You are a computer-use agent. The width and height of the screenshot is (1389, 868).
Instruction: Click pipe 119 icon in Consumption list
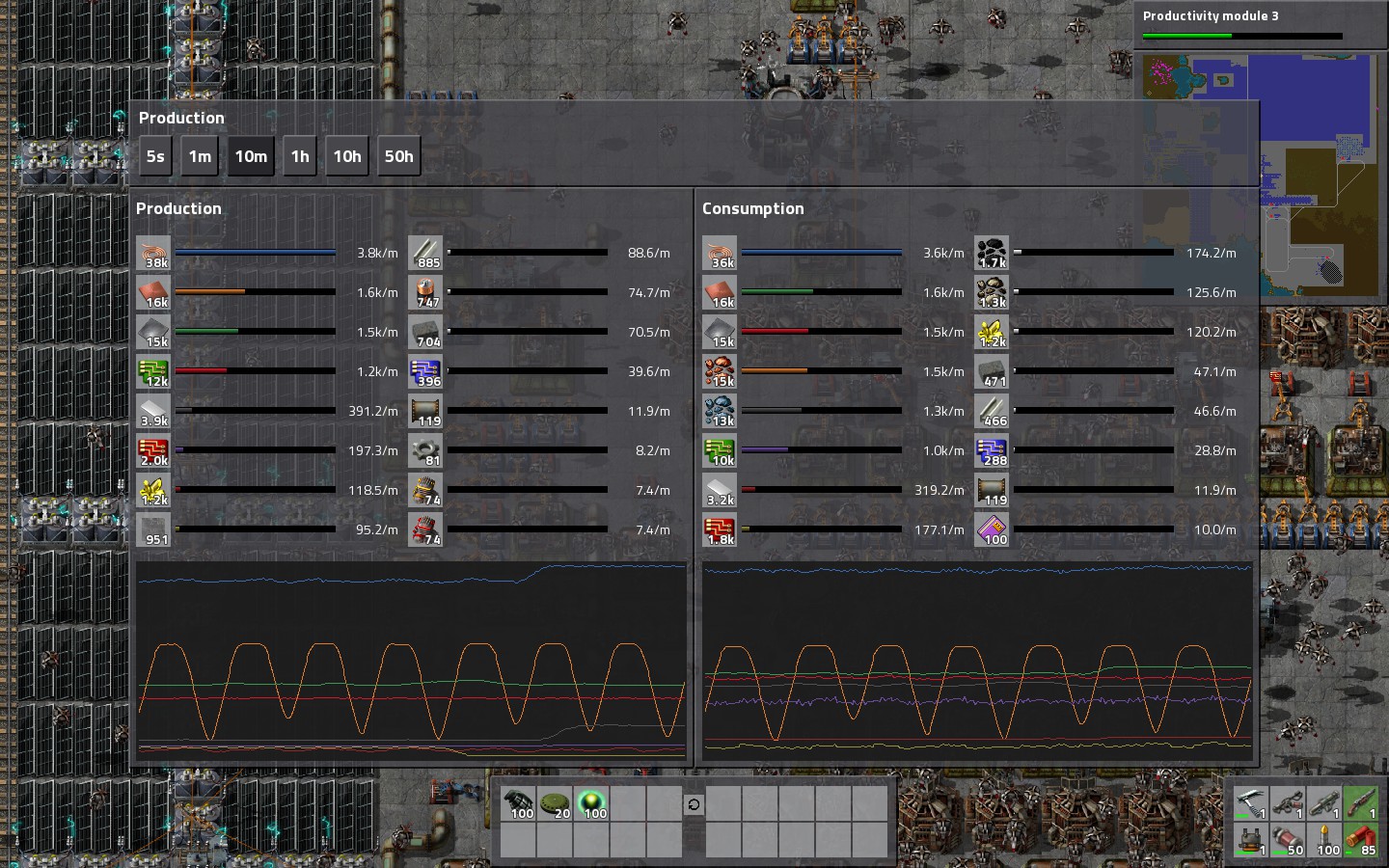point(992,490)
